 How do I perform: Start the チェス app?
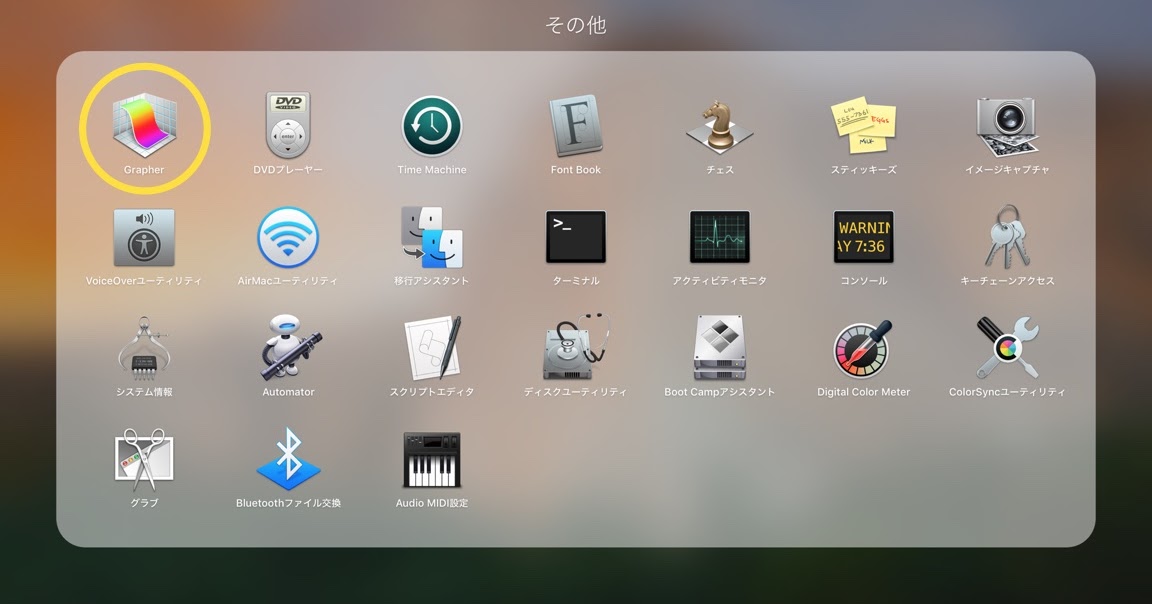[x=720, y=125]
